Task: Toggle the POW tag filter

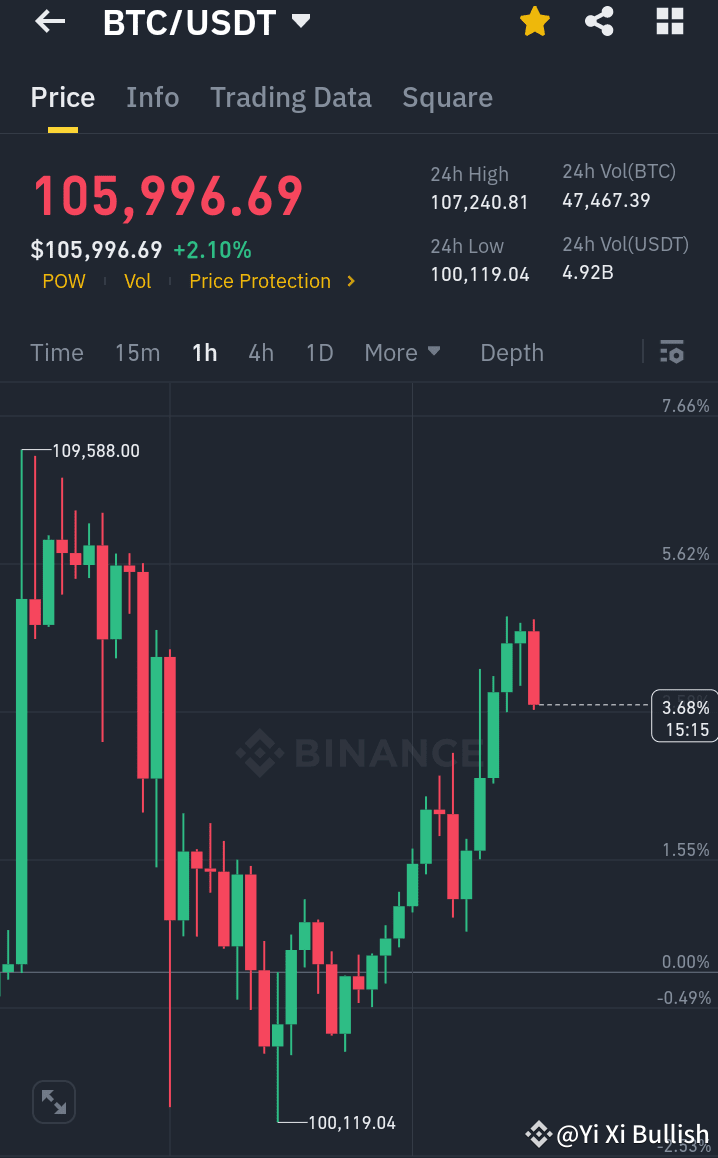Action: click(x=63, y=281)
